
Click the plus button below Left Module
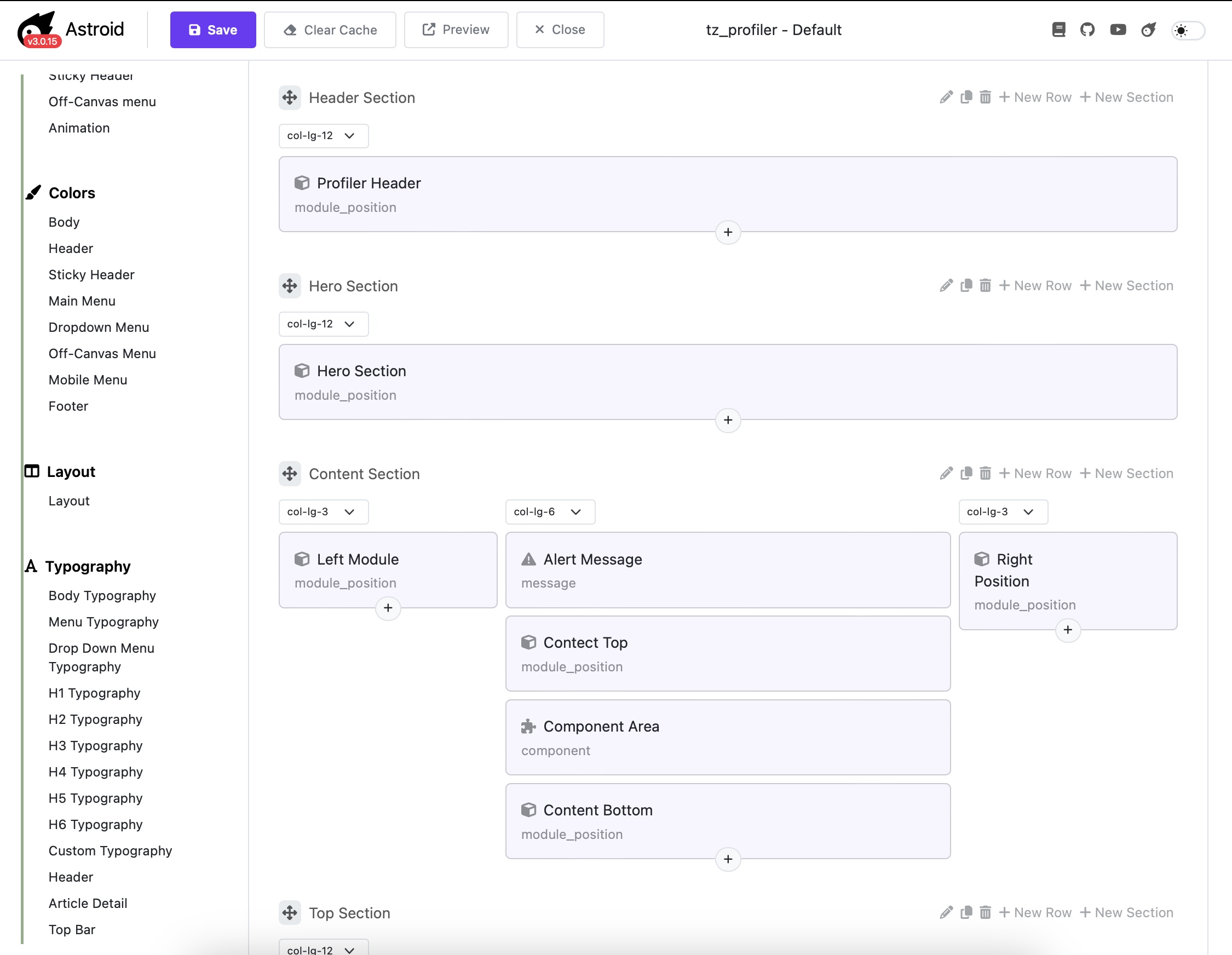click(x=388, y=608)
